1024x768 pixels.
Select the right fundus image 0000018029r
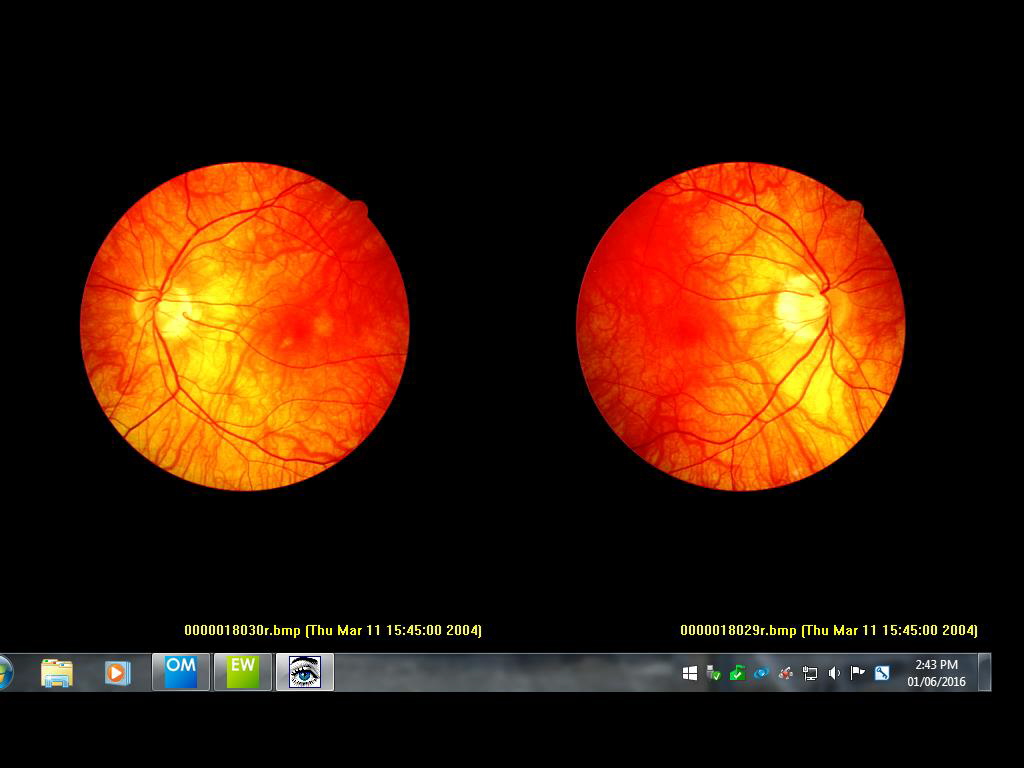click(x=741, y=326)
